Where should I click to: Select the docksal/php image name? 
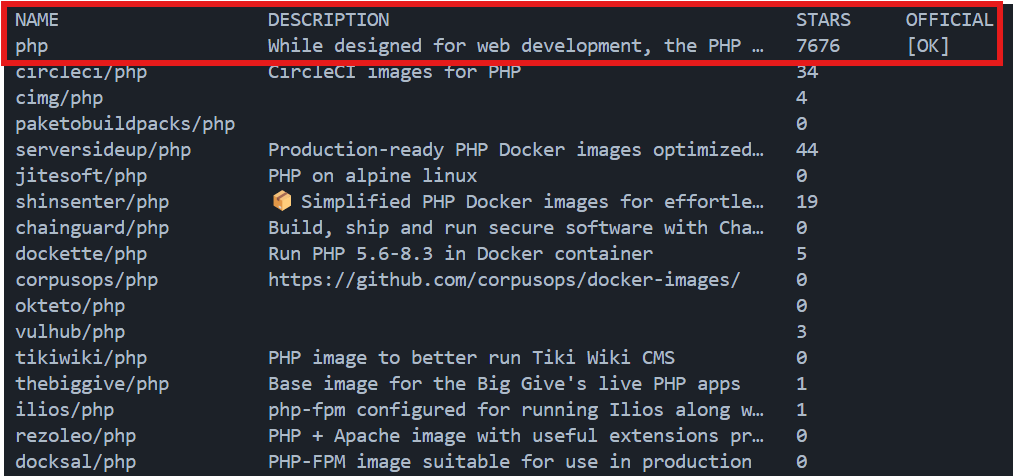pos(76,462)
